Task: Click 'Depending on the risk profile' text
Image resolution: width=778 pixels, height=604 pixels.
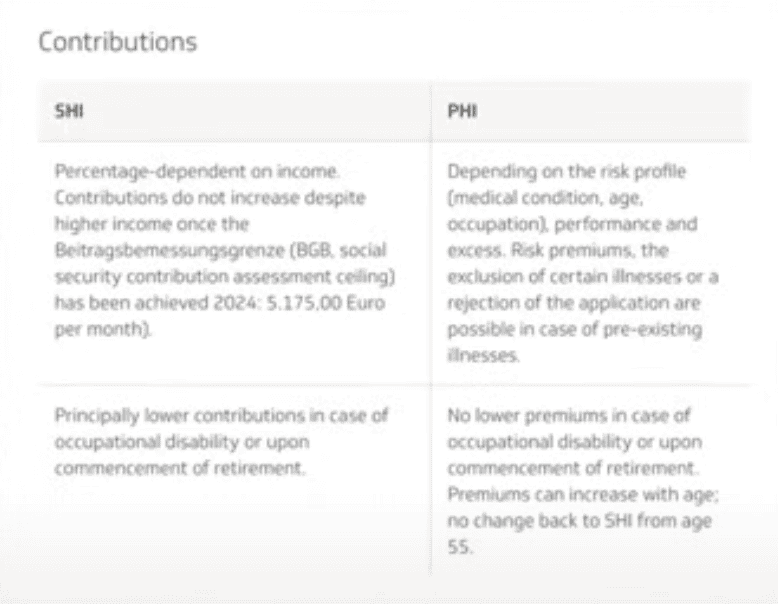Action: (567, 172)
